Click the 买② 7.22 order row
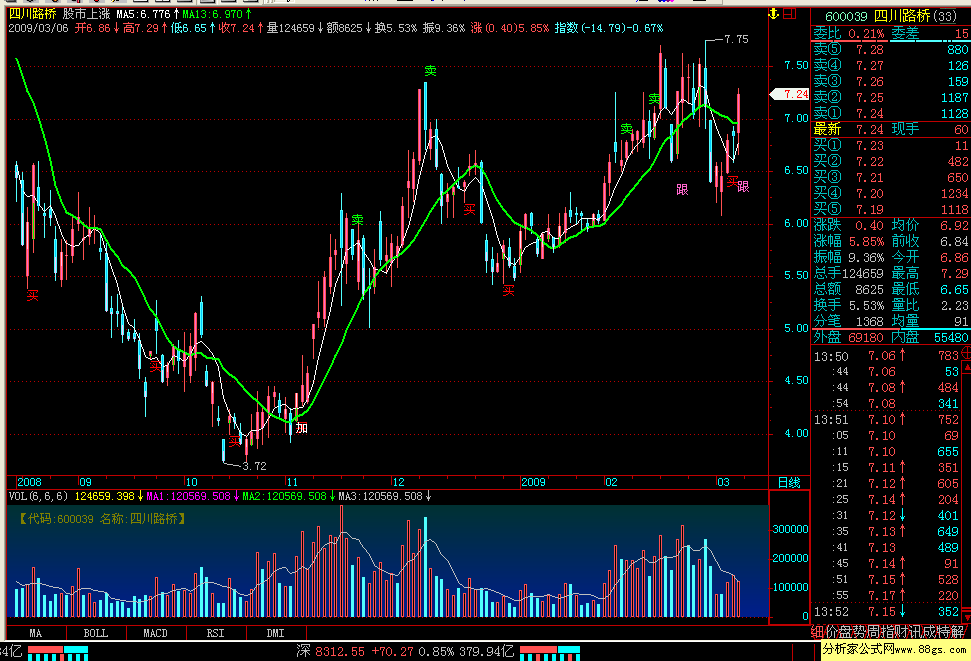This screenshot has width=971, height=661. (890, 162)
